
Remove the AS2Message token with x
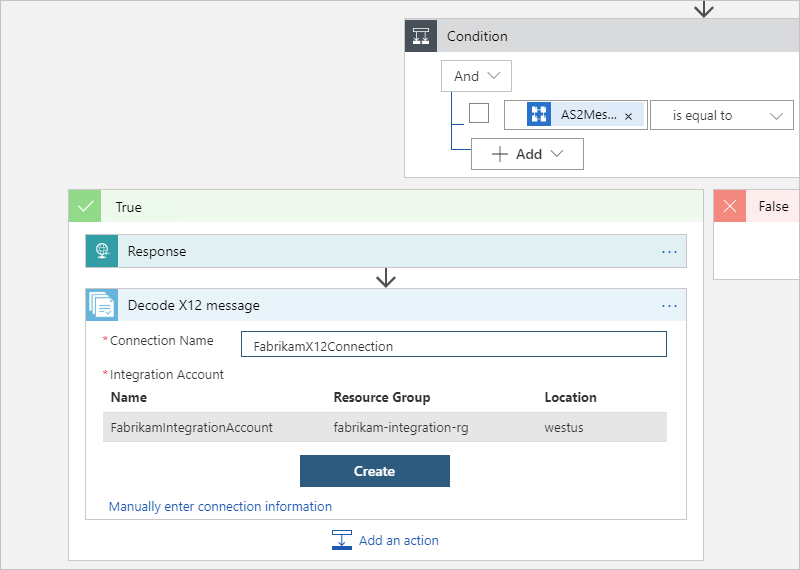pos(628,116)
